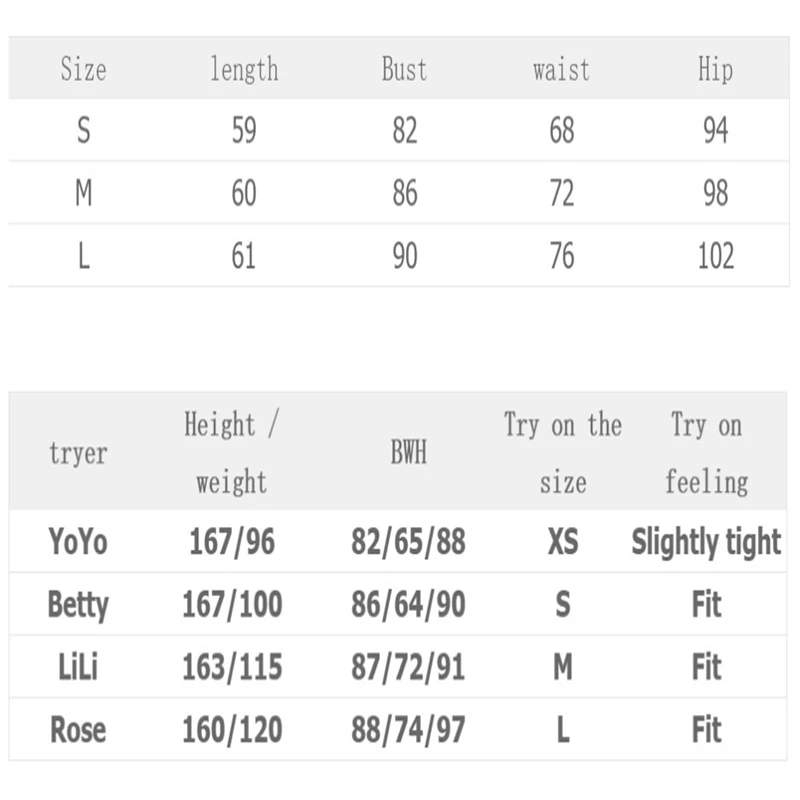This screenshot has width=800, height=800.
Task: Click the length column header
Action: tap(244, 70)
